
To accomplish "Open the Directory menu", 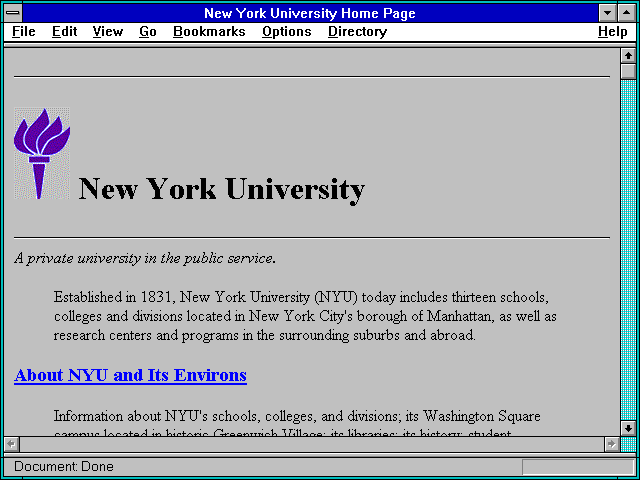I will [x=358, y=32].
